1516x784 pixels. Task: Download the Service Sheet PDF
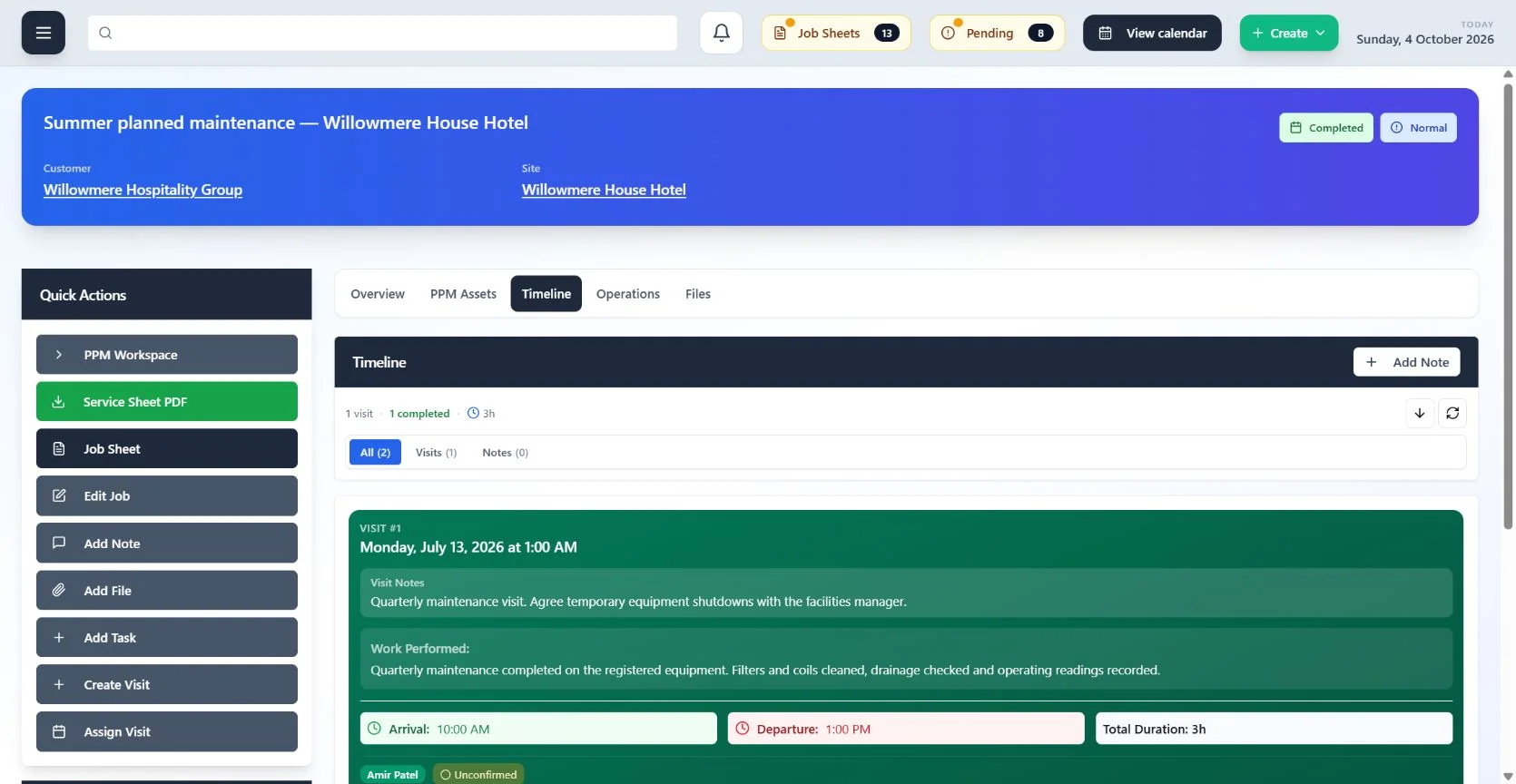pyautogui.click(x=167, y=402)
